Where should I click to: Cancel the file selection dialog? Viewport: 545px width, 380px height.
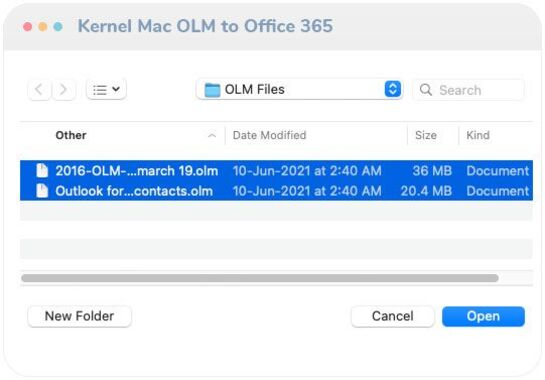(x=393, y=316)
